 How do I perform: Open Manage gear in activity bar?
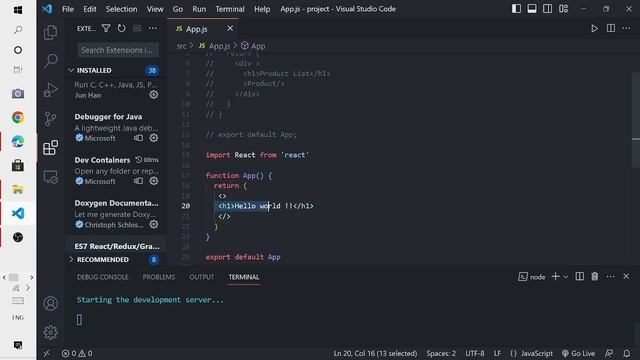51,333
